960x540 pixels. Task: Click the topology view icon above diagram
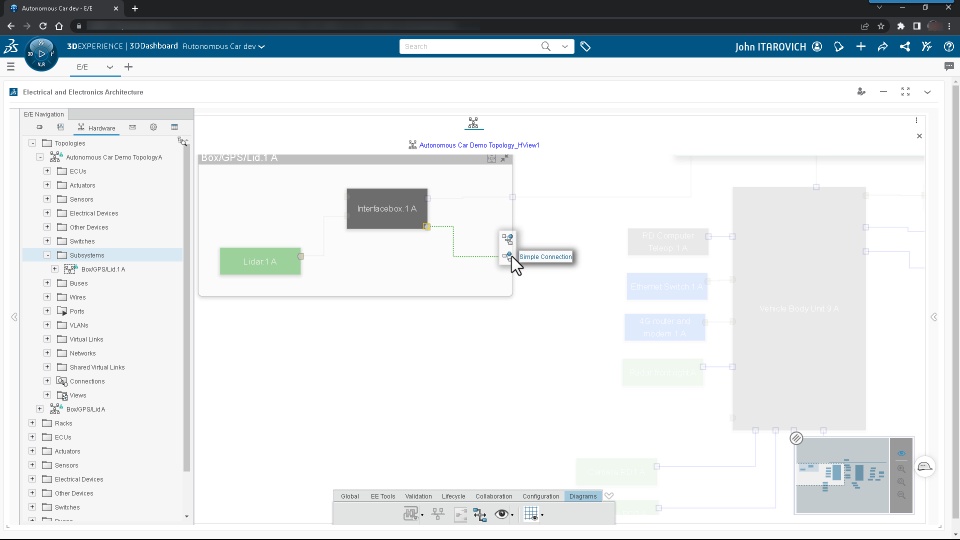tap(473, 123)
